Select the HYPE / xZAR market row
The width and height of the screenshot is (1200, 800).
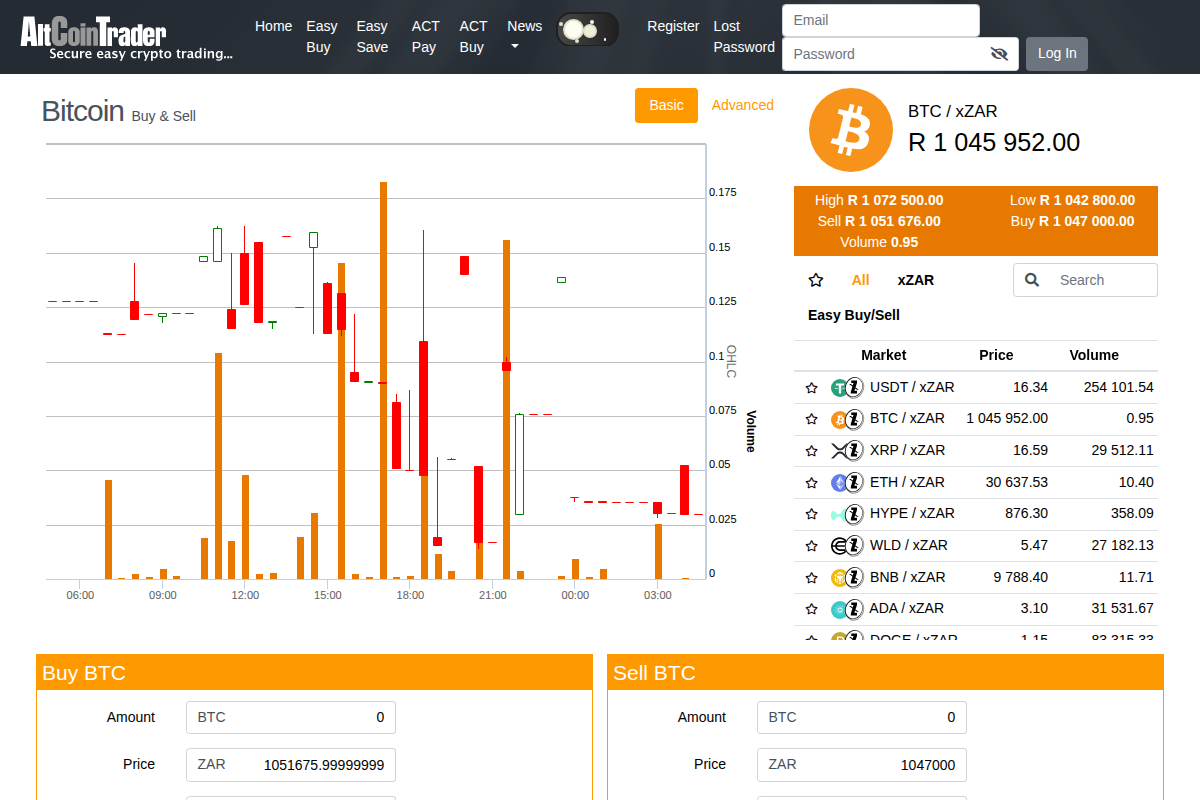(976, 514)
